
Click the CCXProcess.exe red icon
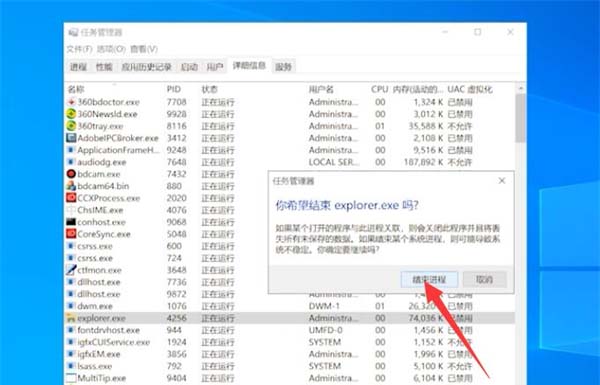(71, 198)
